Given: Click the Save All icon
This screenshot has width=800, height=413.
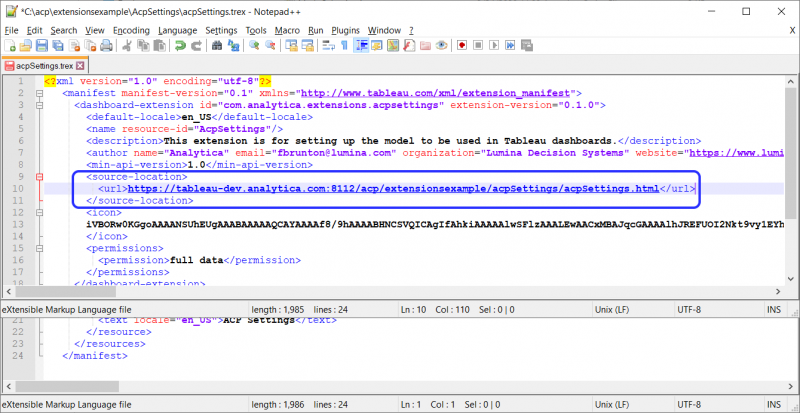Looking at the screenshot, I should [58, 46].
